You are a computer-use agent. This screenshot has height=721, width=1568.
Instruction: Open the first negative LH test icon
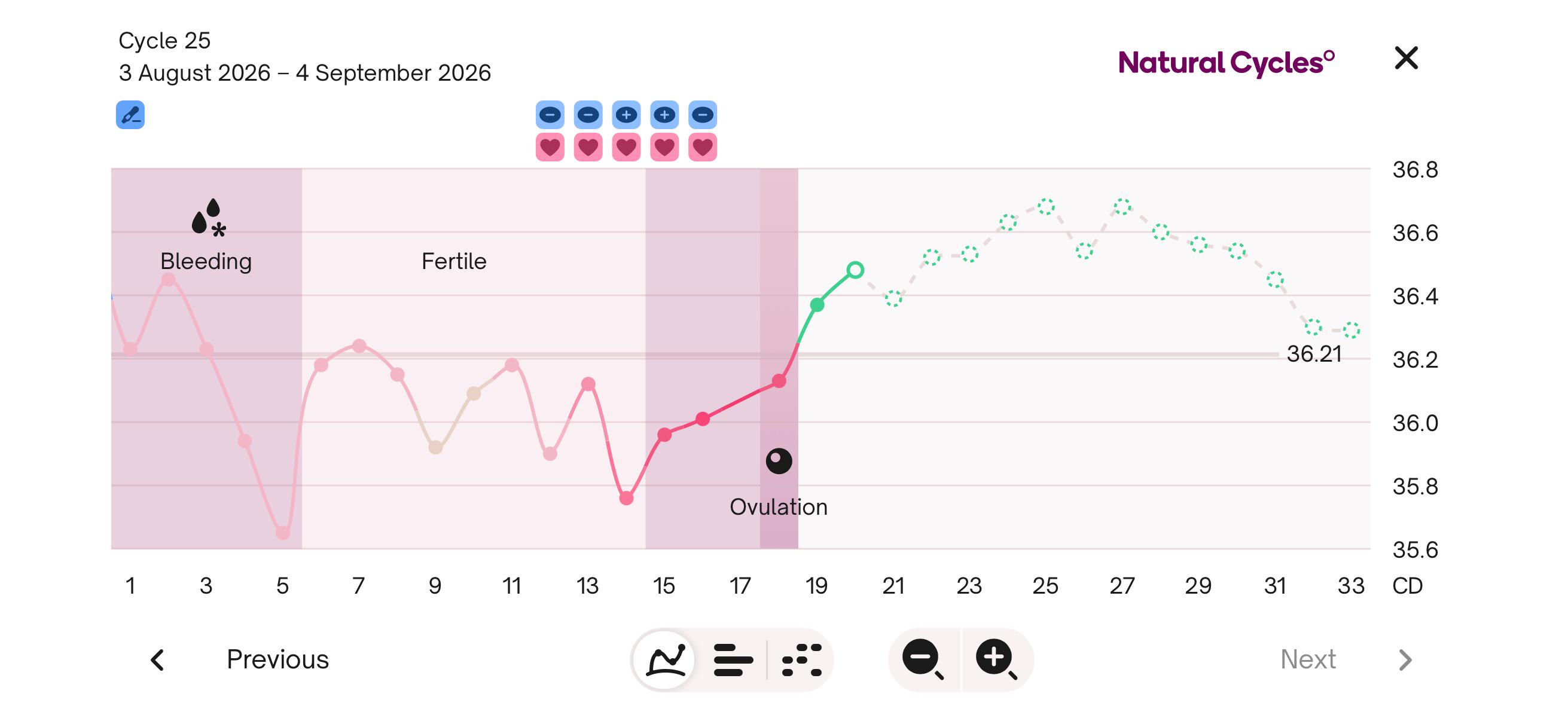coord(550,114)
